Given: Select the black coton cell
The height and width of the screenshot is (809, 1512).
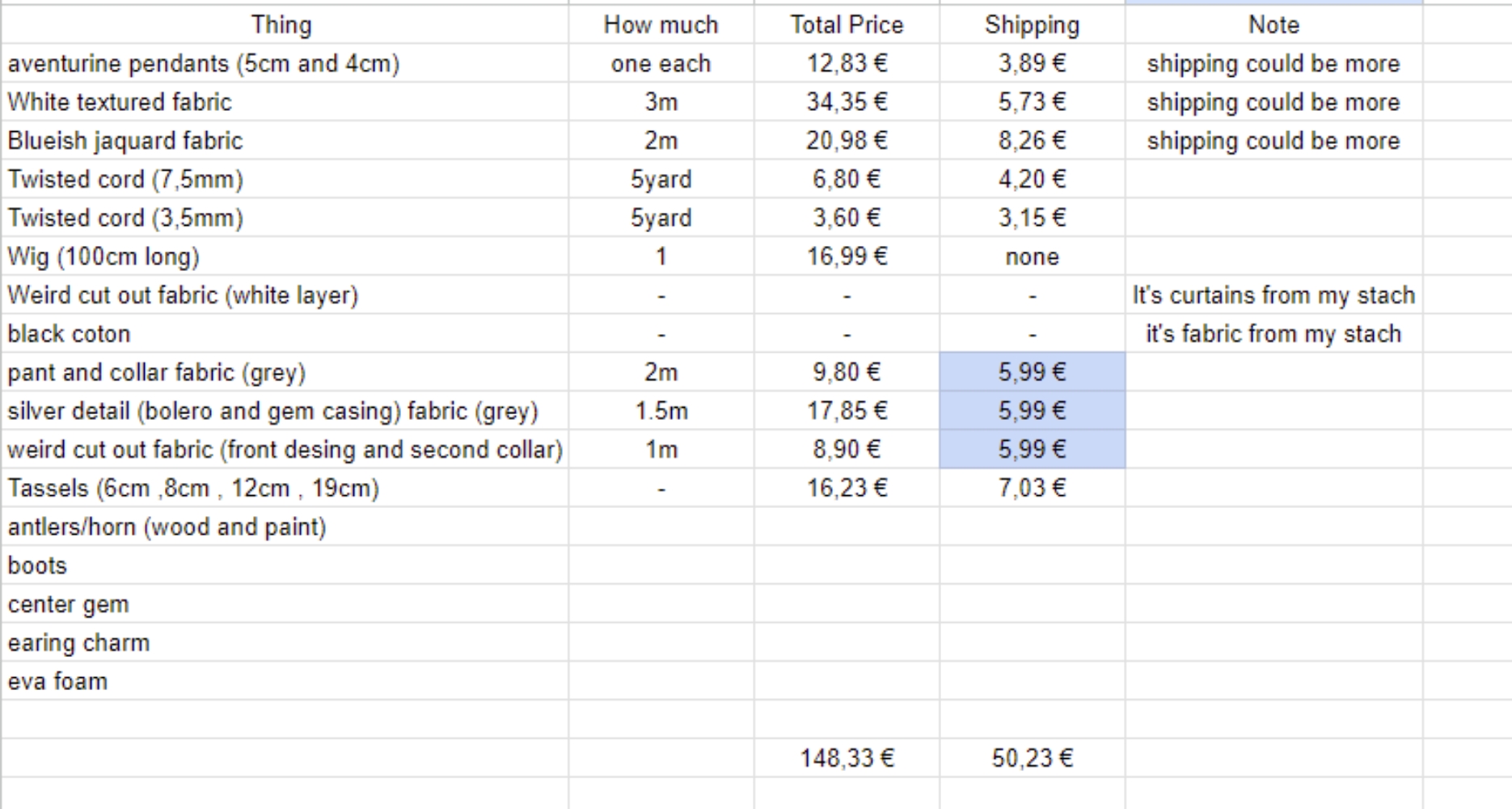Looking at the screenshot, I should [x=69, y=334].
